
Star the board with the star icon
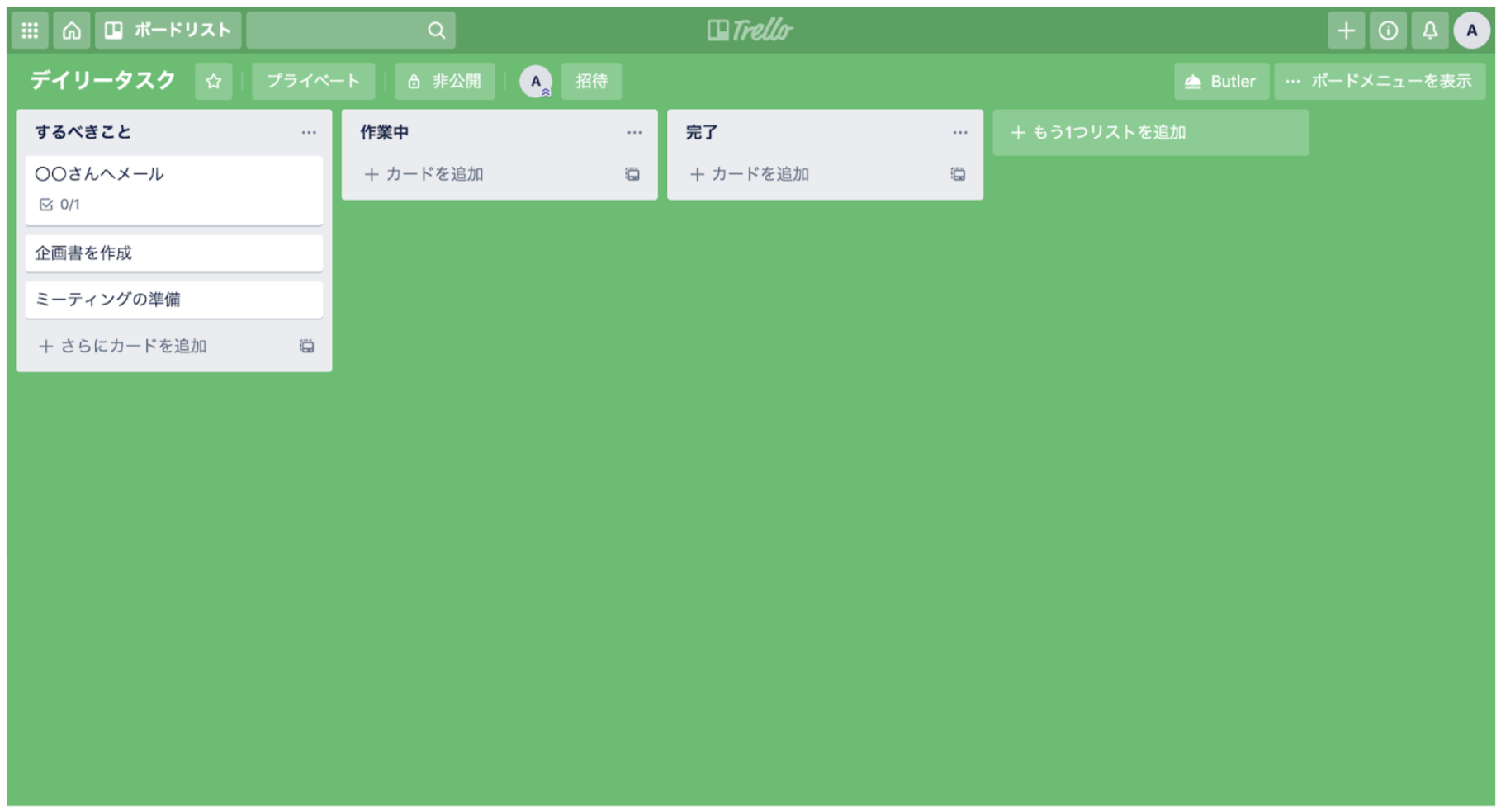[213, 81]
